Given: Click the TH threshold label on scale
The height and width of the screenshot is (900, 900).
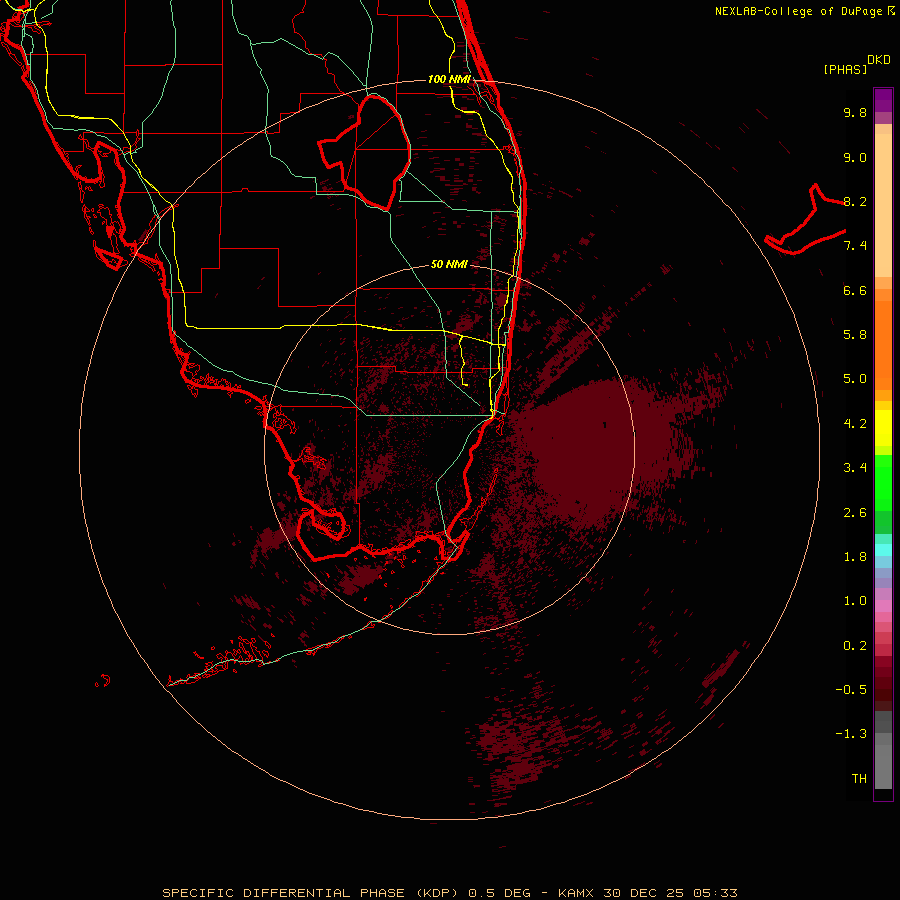Looking at the screenshot, I should pos(859,779).
